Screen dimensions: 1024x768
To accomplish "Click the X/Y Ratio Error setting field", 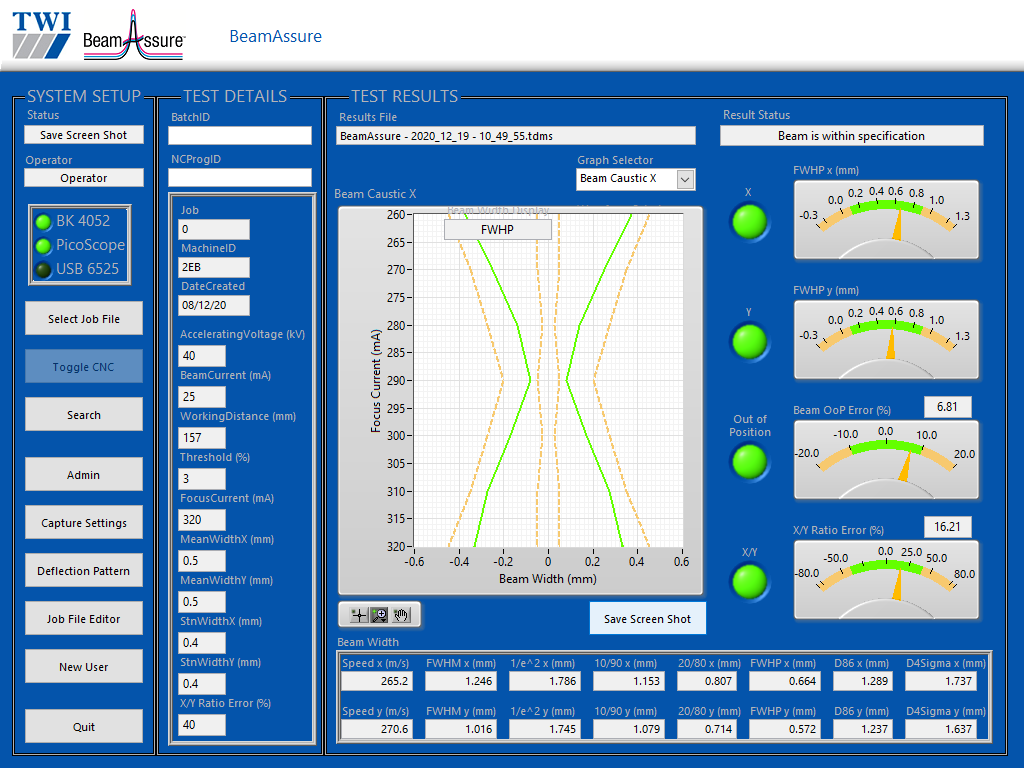I will (202, 725).
